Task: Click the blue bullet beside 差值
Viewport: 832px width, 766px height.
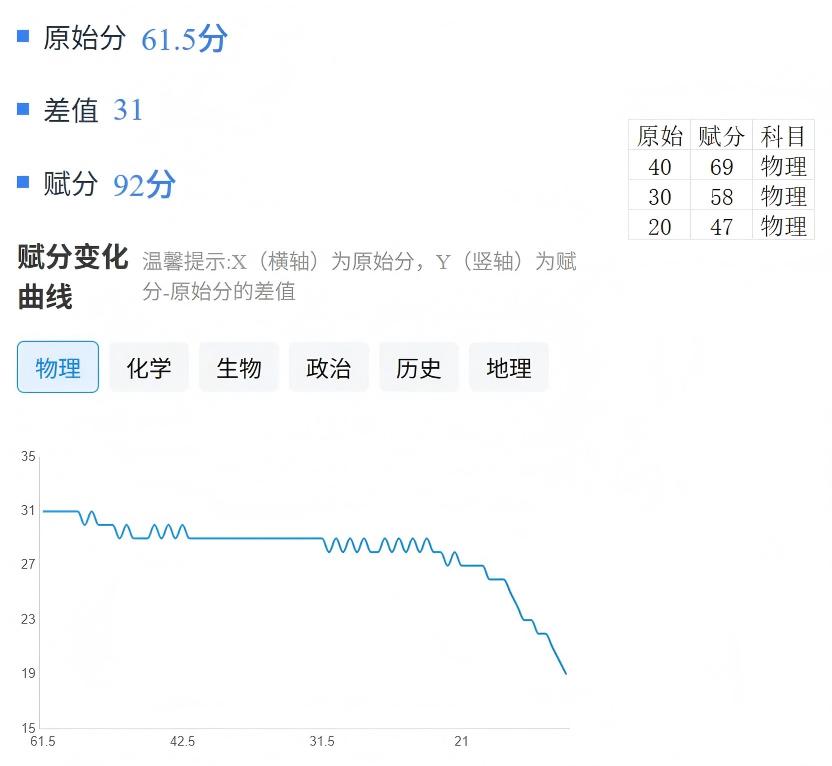Action: click(23, 109)
